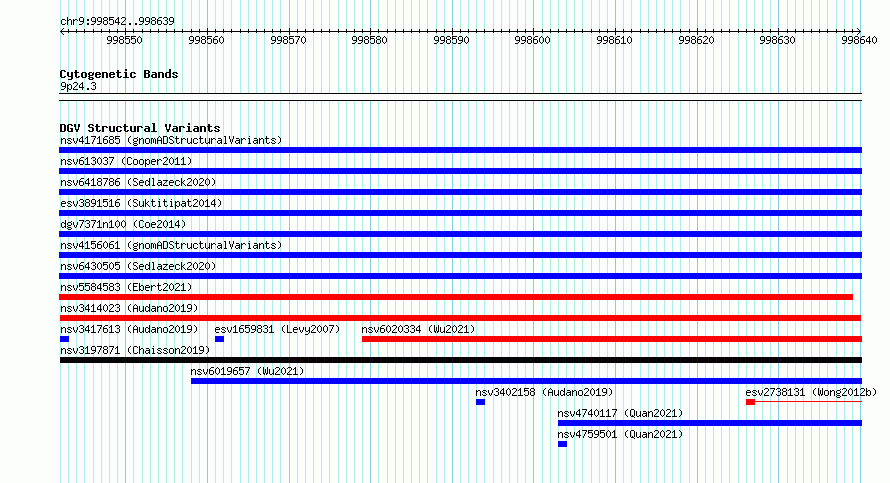Click the nsv6418786 (Sedlazeck2020) label

(x=138, y=182)
